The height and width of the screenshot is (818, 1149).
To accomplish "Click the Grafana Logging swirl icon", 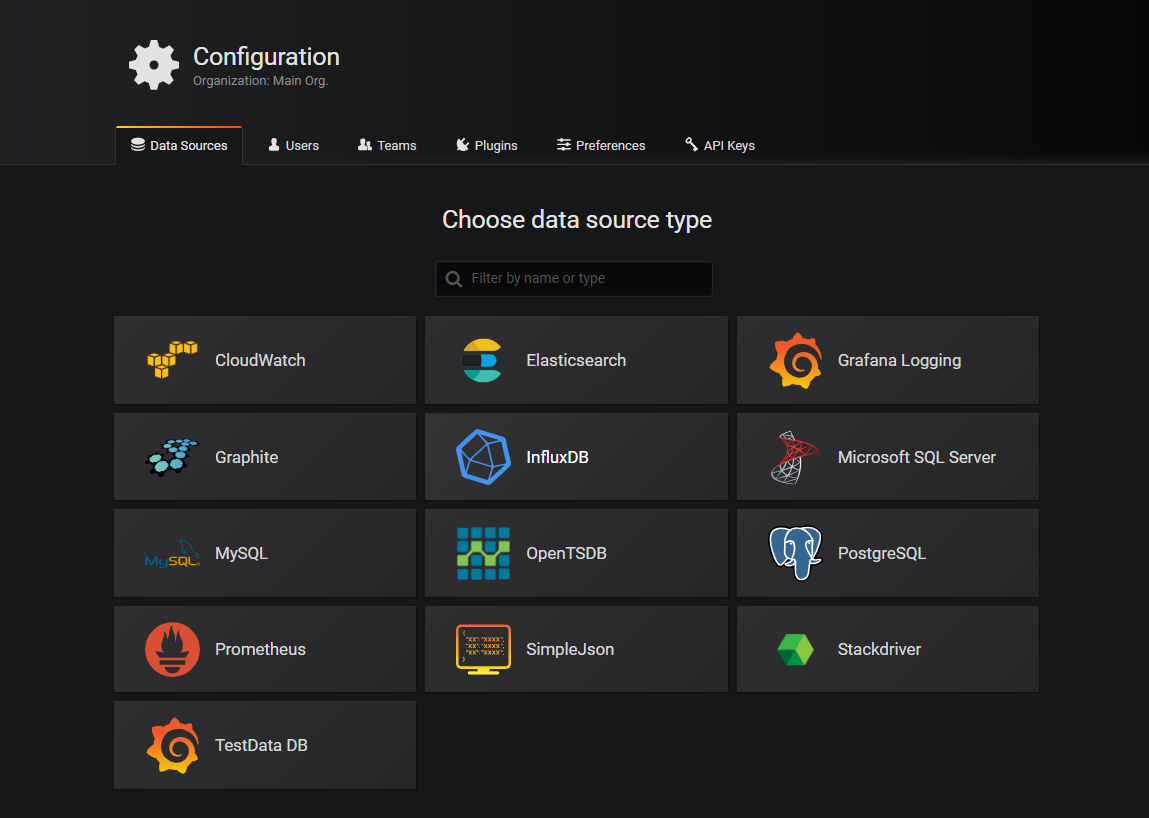I will pos(795,360).
